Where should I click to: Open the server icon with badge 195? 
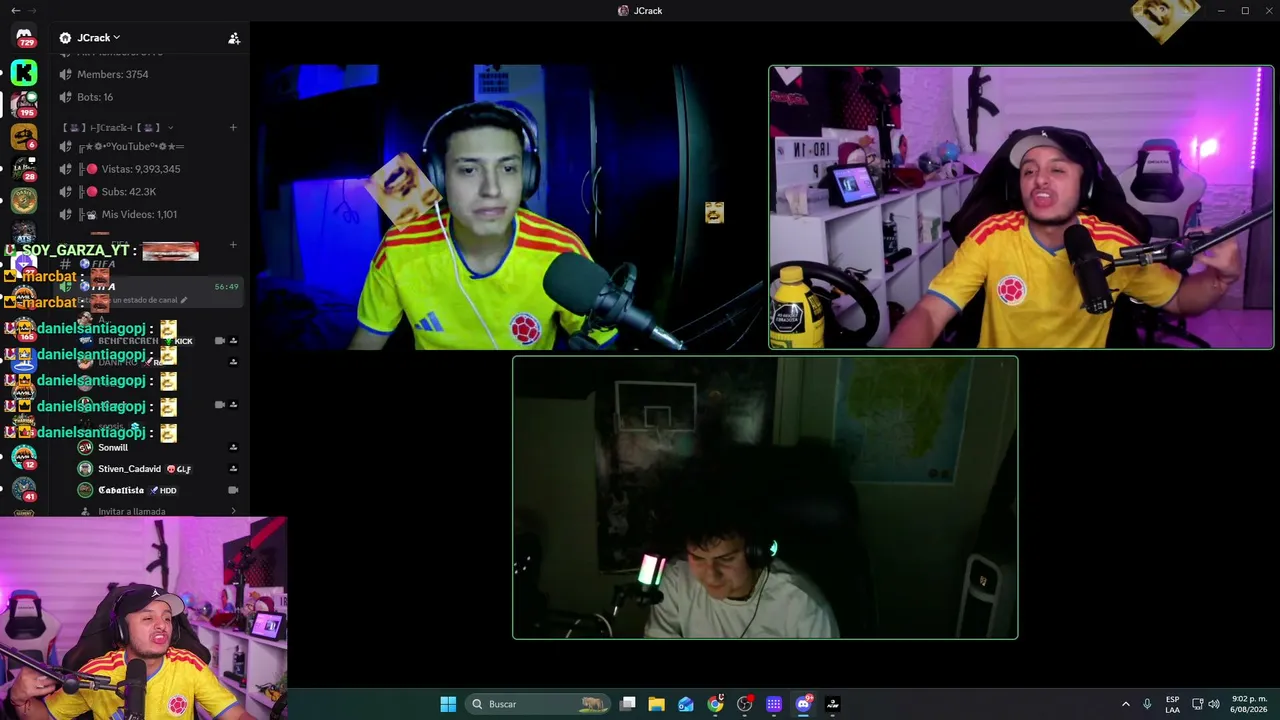(x=24, y=104)
